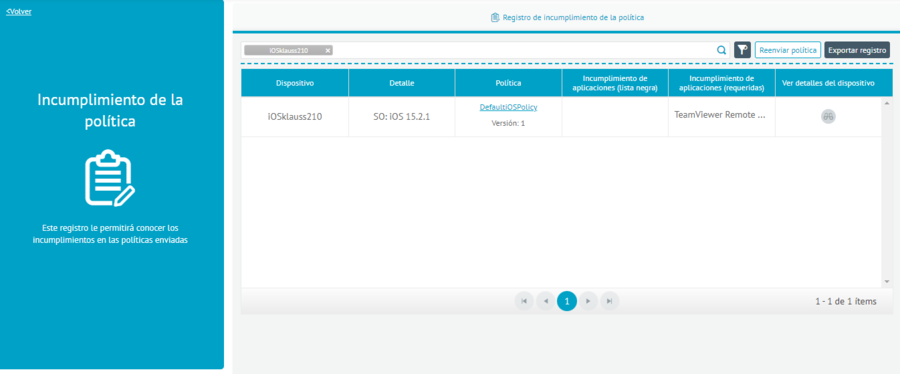Select the iOSklauss210 device cell

click(x=294, y=116)
